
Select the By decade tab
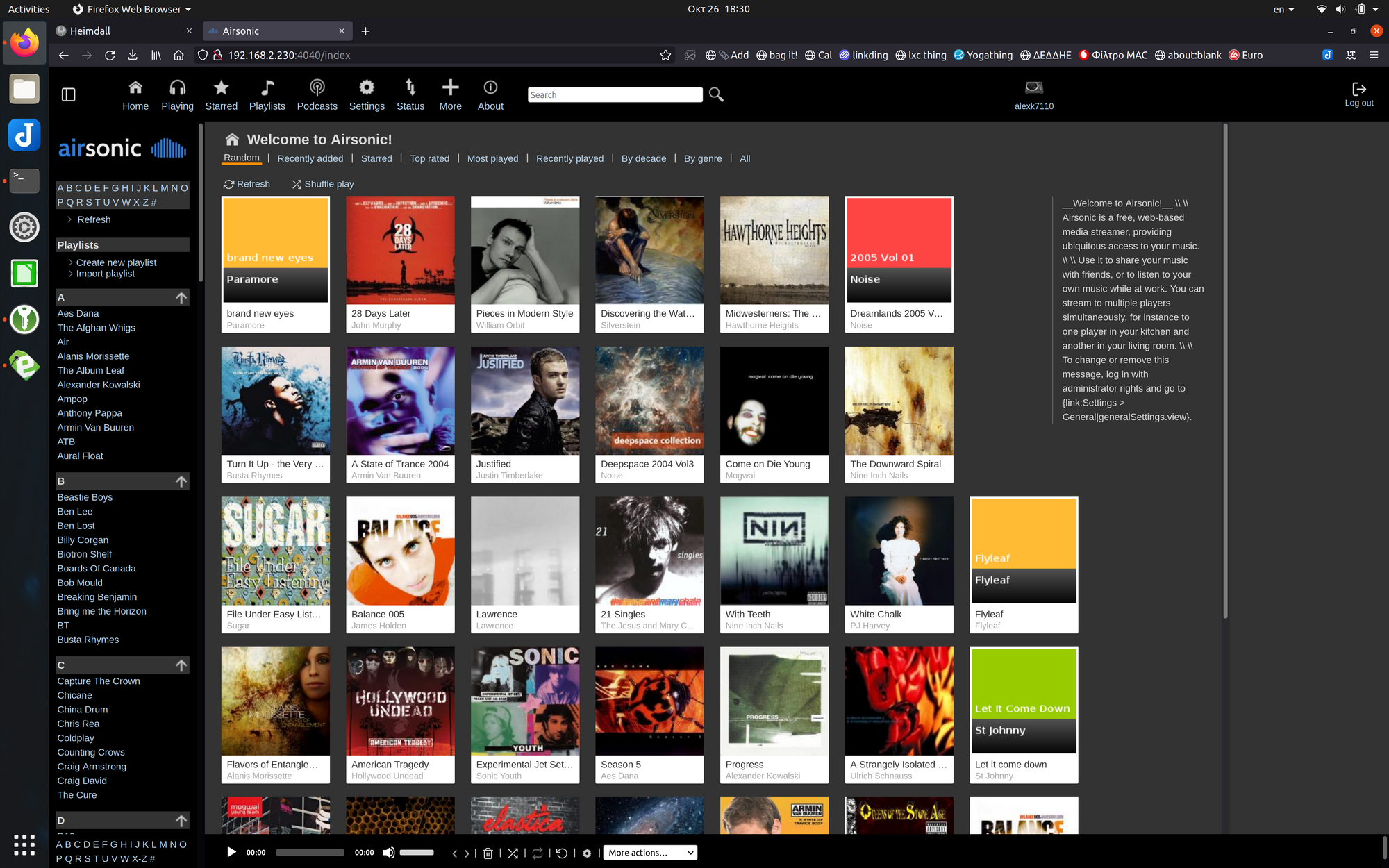[x=643, y=158]
